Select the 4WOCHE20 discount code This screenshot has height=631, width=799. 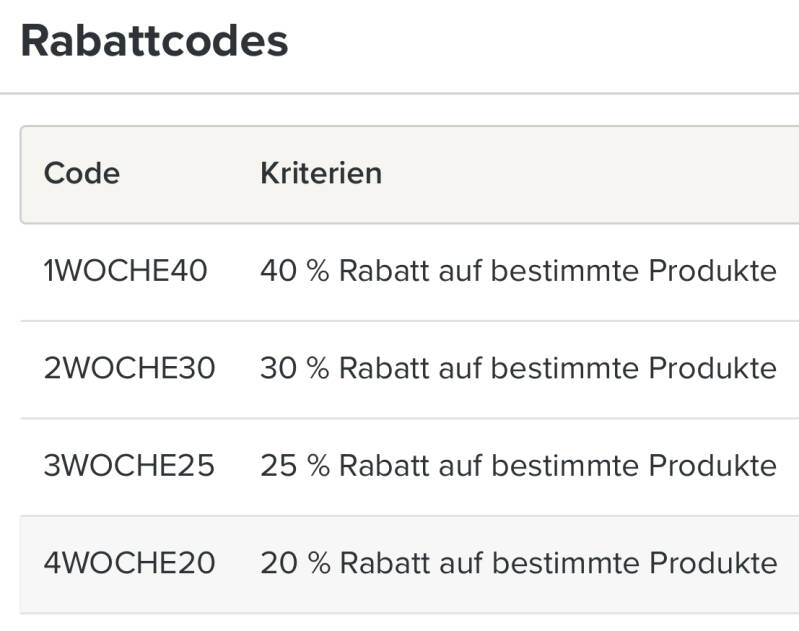point(129,563)
